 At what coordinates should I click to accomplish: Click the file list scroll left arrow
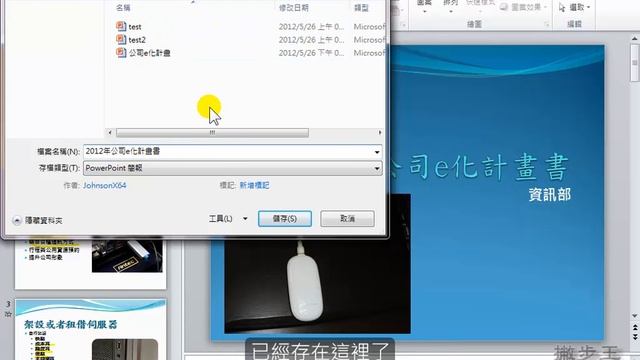[x=109, y=133]
